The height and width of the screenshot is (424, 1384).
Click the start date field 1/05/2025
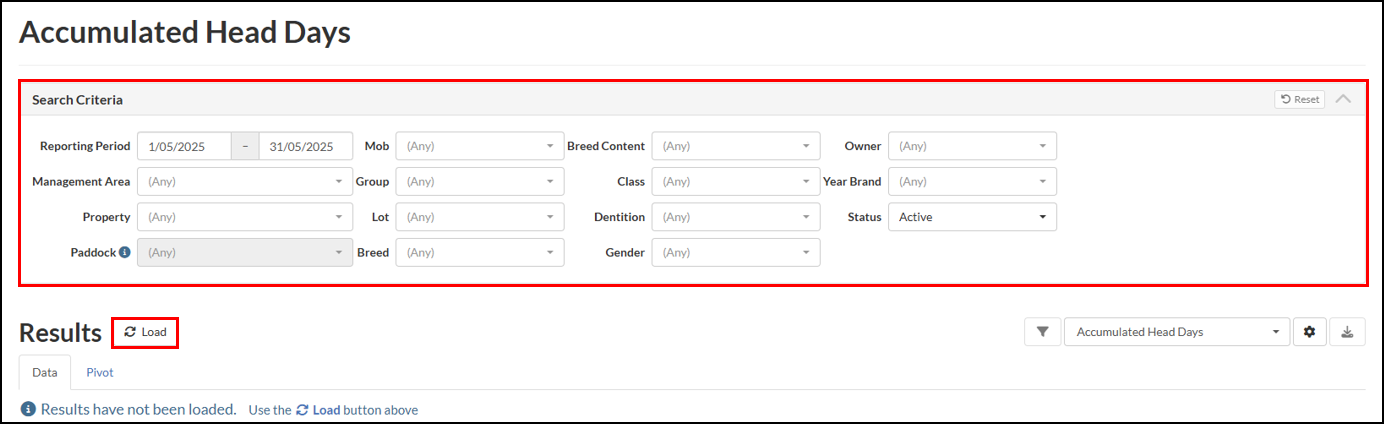point(184,146)
